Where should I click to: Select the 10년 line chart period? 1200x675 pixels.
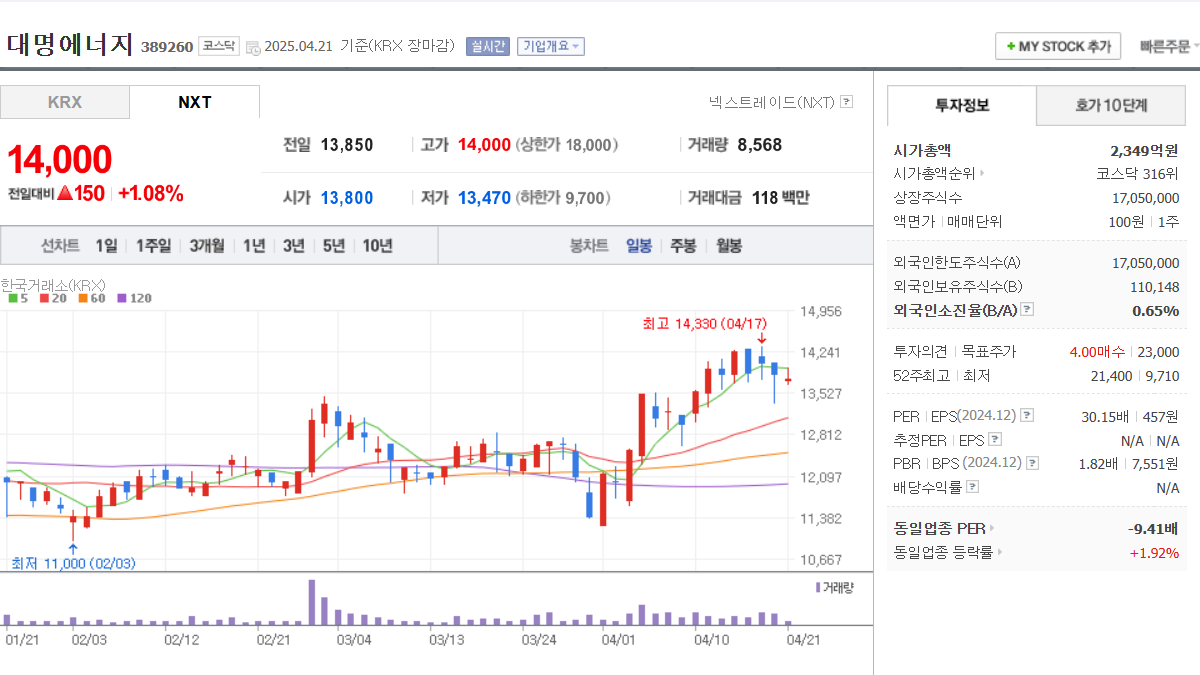[378, 246]
